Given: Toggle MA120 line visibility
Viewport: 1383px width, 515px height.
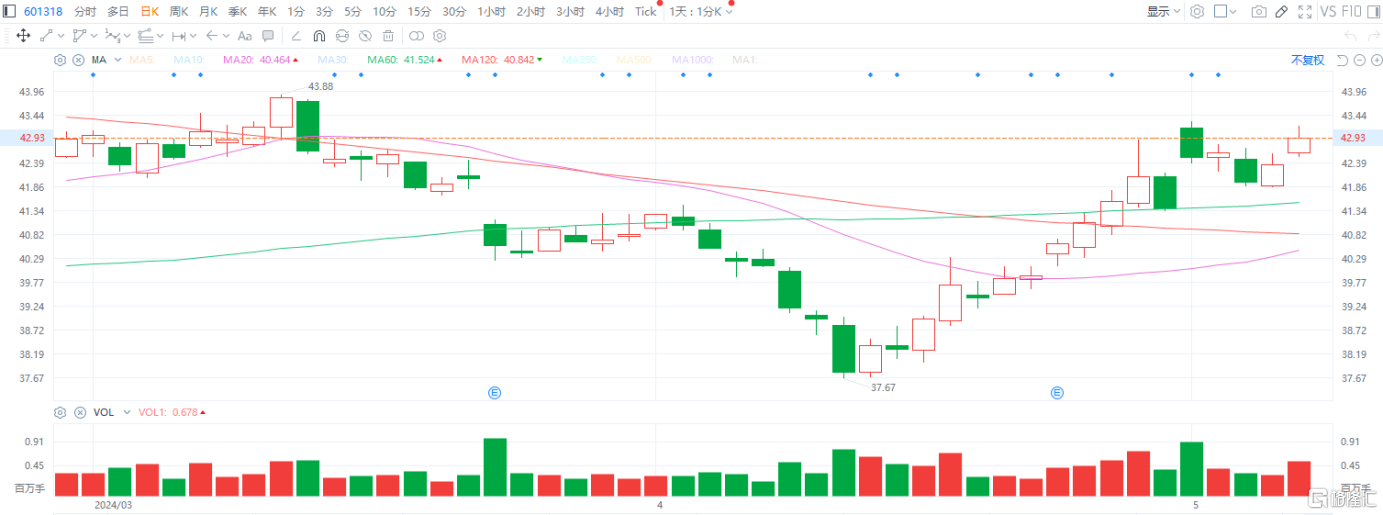Looking at the screenshot, I should pos(502,60).
